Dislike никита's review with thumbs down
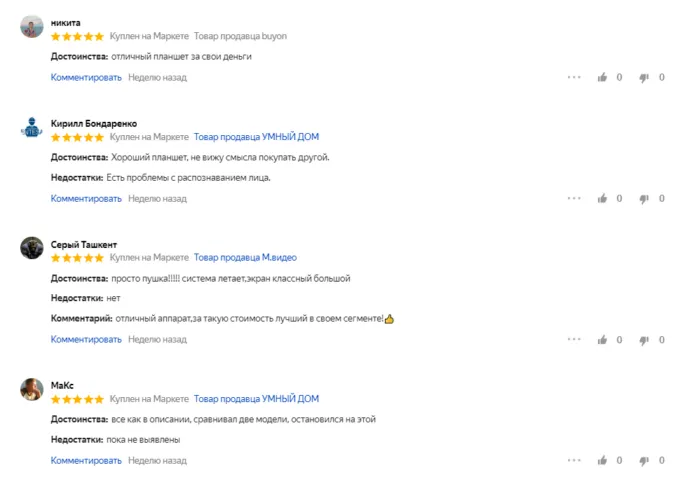The width and height of the screenshot is (680, 484). tap(644, 77)
